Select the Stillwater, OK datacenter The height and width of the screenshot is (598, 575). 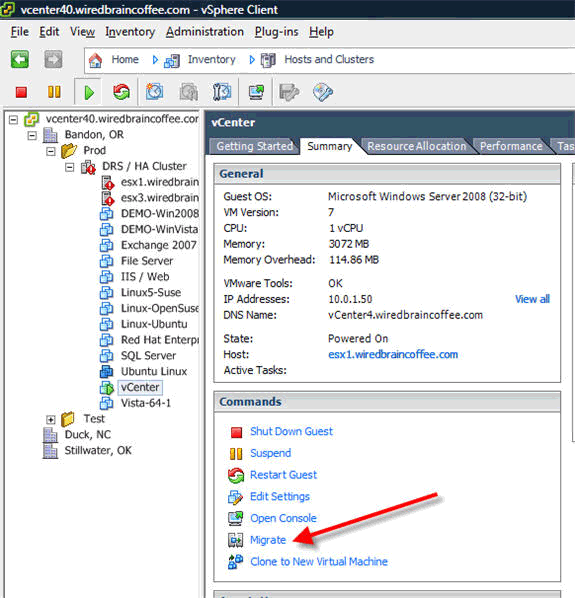(x=98, y=451)
